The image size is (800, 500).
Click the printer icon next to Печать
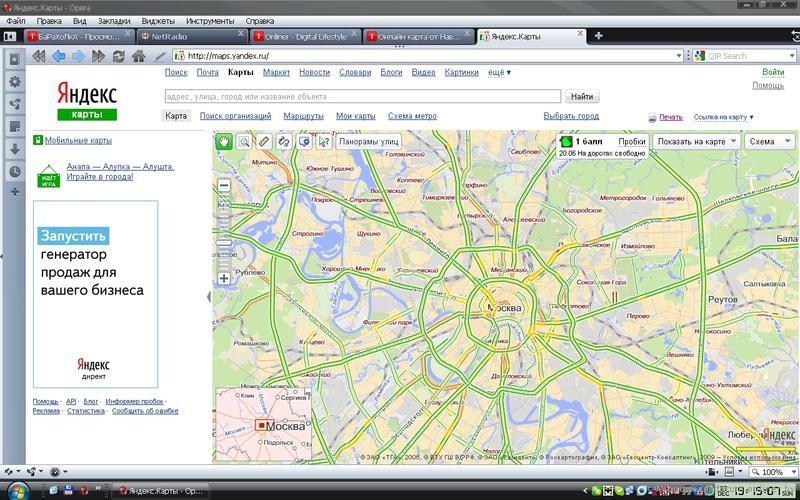coord(652,117)
